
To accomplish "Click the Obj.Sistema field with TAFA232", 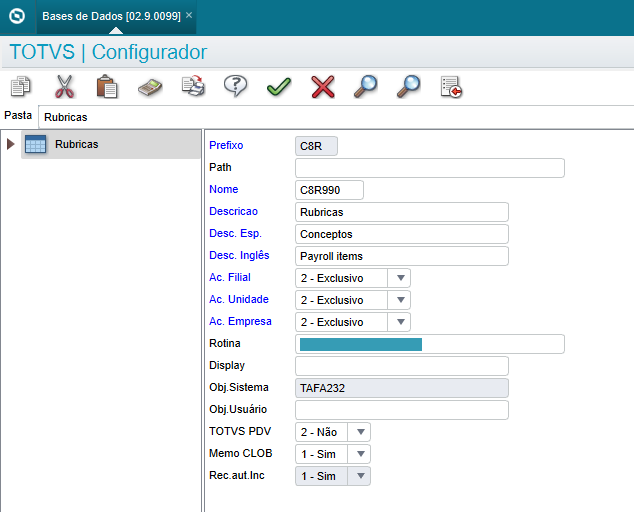I will [402, 388].
